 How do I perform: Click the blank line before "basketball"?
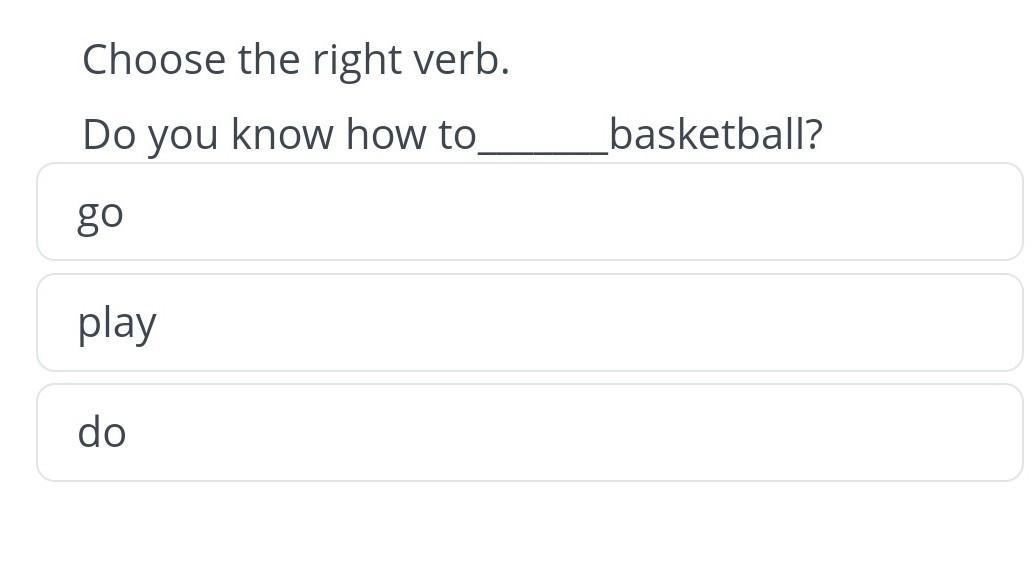(x=543, y=150)
